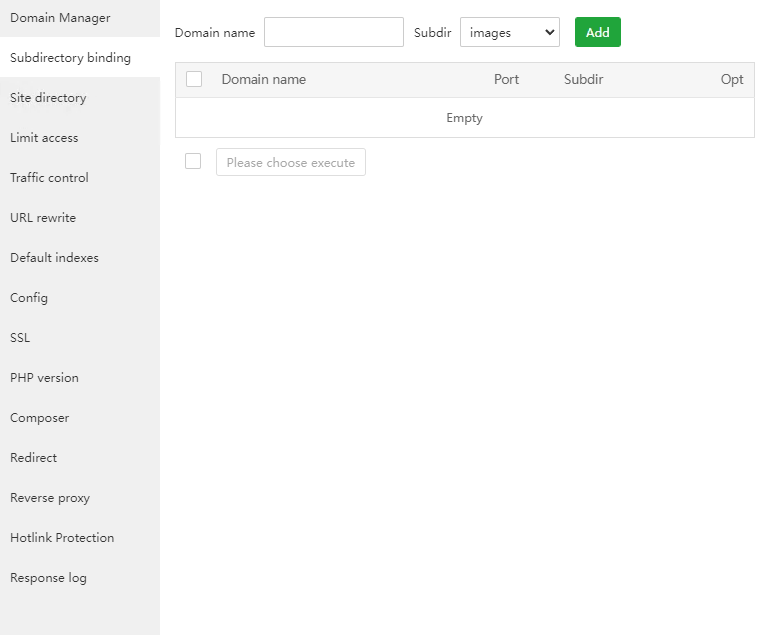Viewport: 757px width, 635px height.
Task: Expand the Subdir images dropdown
Action: 509,32
